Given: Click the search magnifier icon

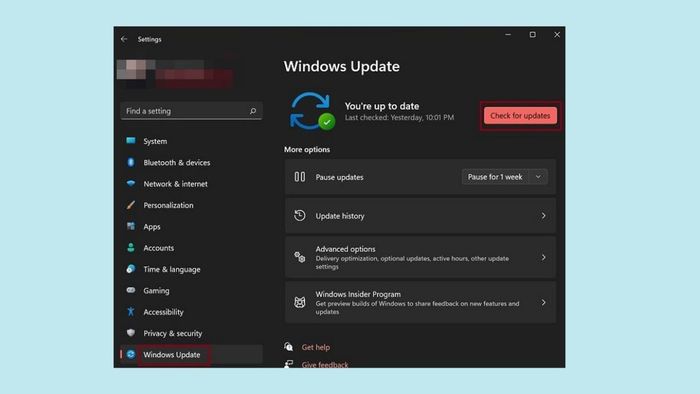Looking at the screenshot, I should pyautogui.click(x=253, y=111).
